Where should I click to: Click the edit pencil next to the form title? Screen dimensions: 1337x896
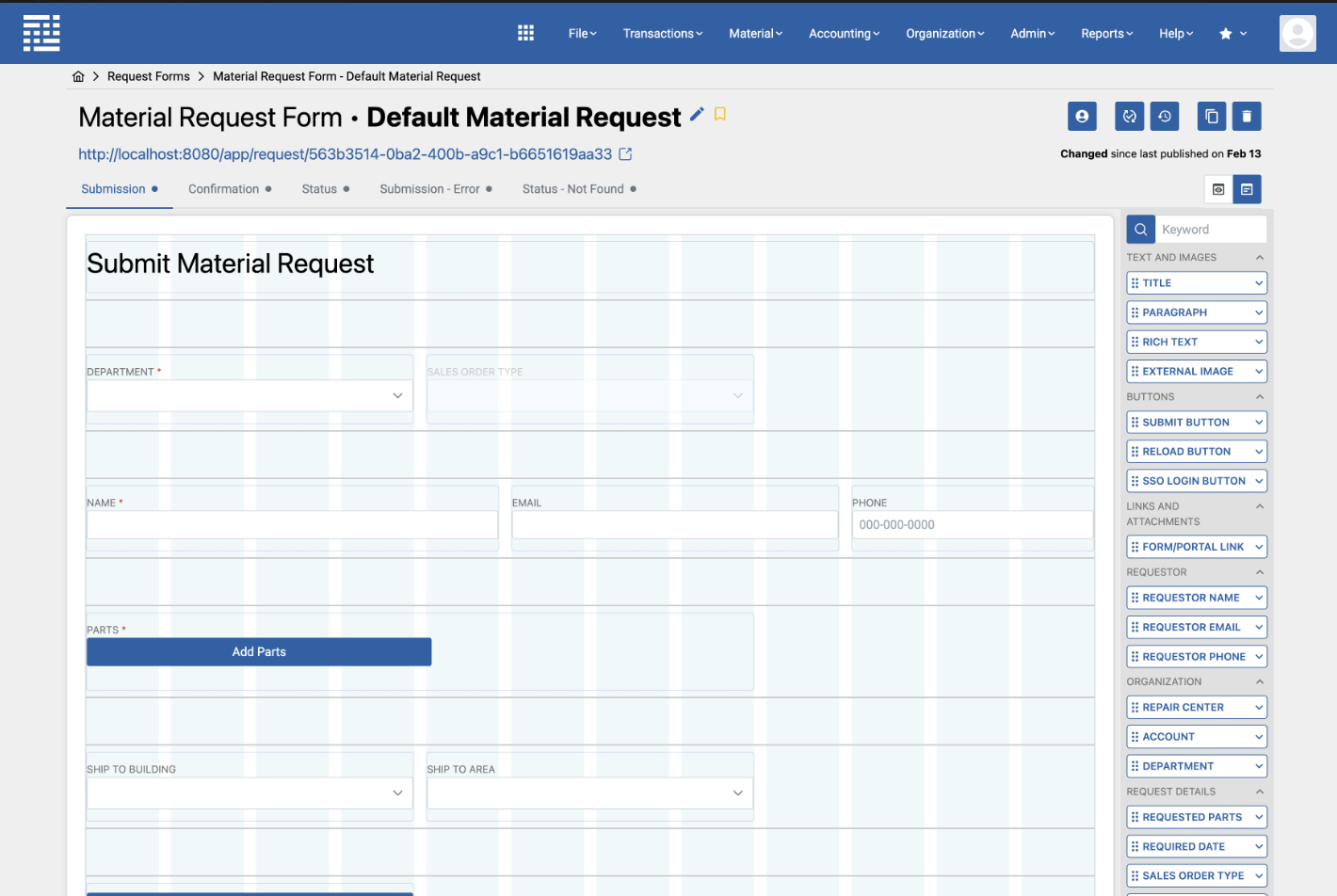click(697, 114)
